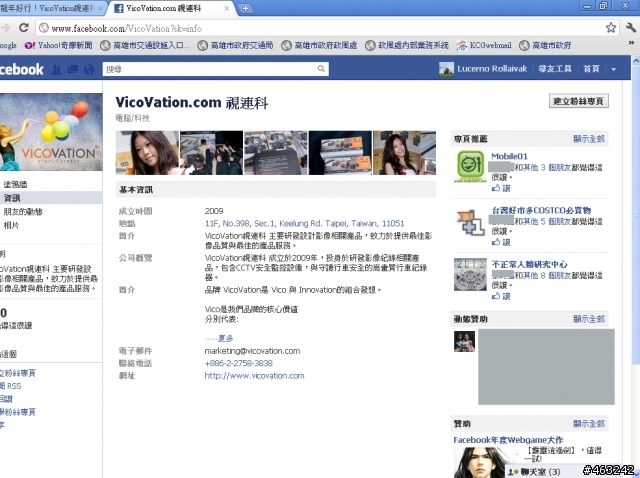Switch to the first tab titled 龍年好行
The height and width of the screenshot is (478, 640).
tap(47, 8)
